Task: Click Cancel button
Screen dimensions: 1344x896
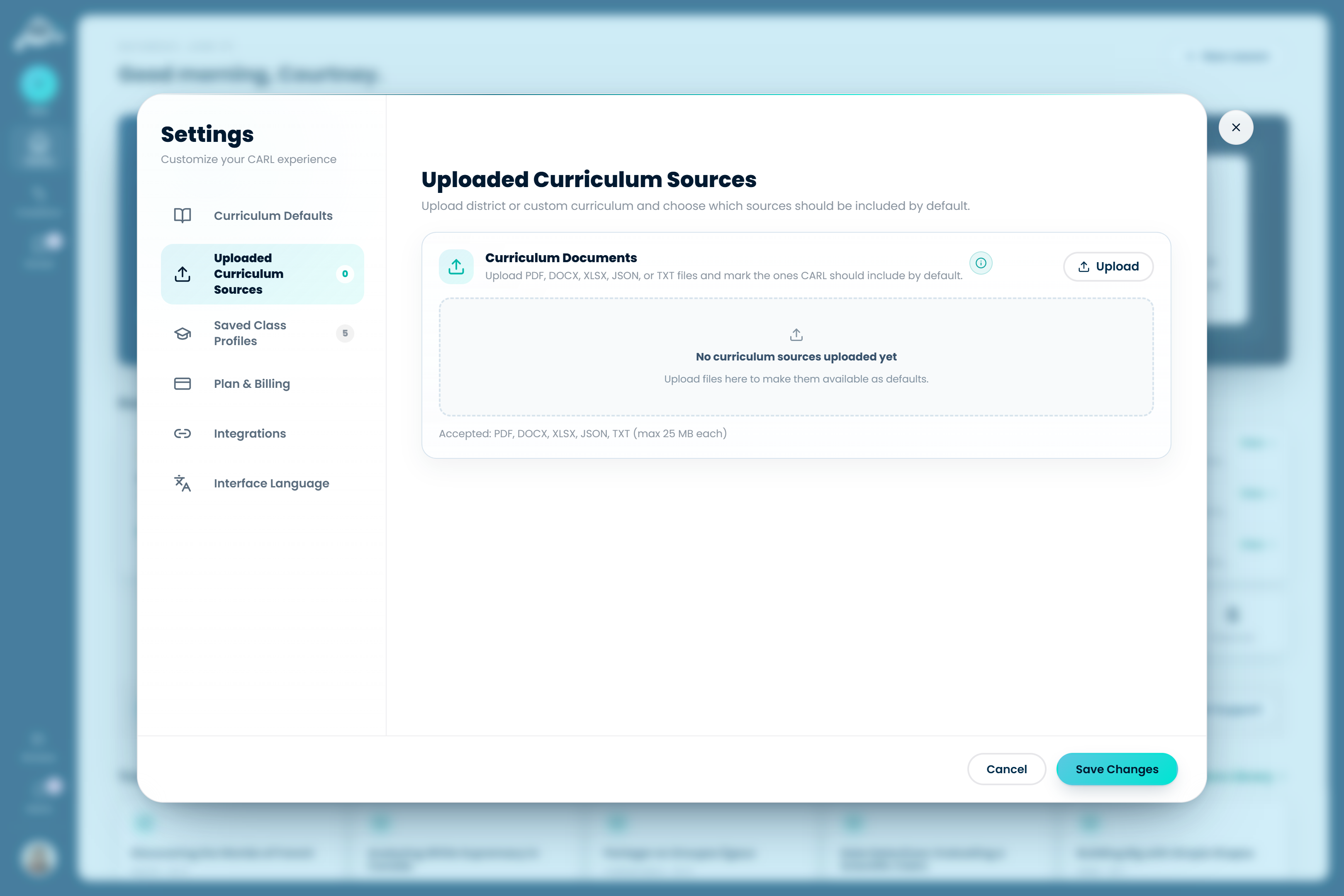Action: click(x=1006, y=769)
